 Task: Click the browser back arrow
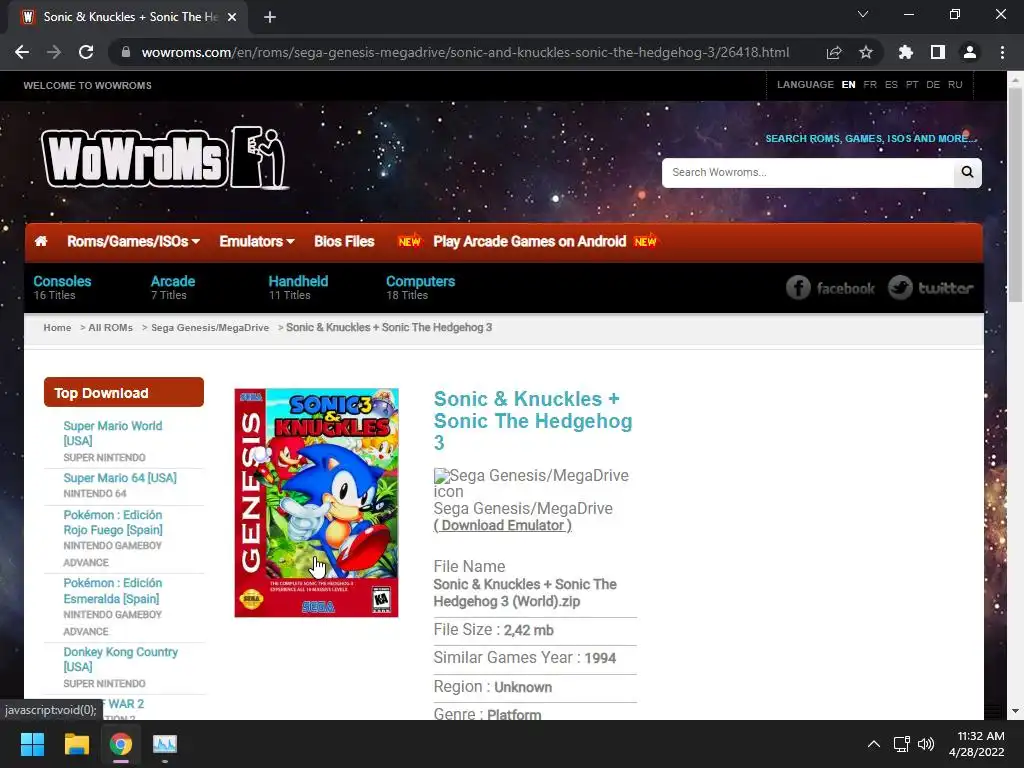click(22, 52)
